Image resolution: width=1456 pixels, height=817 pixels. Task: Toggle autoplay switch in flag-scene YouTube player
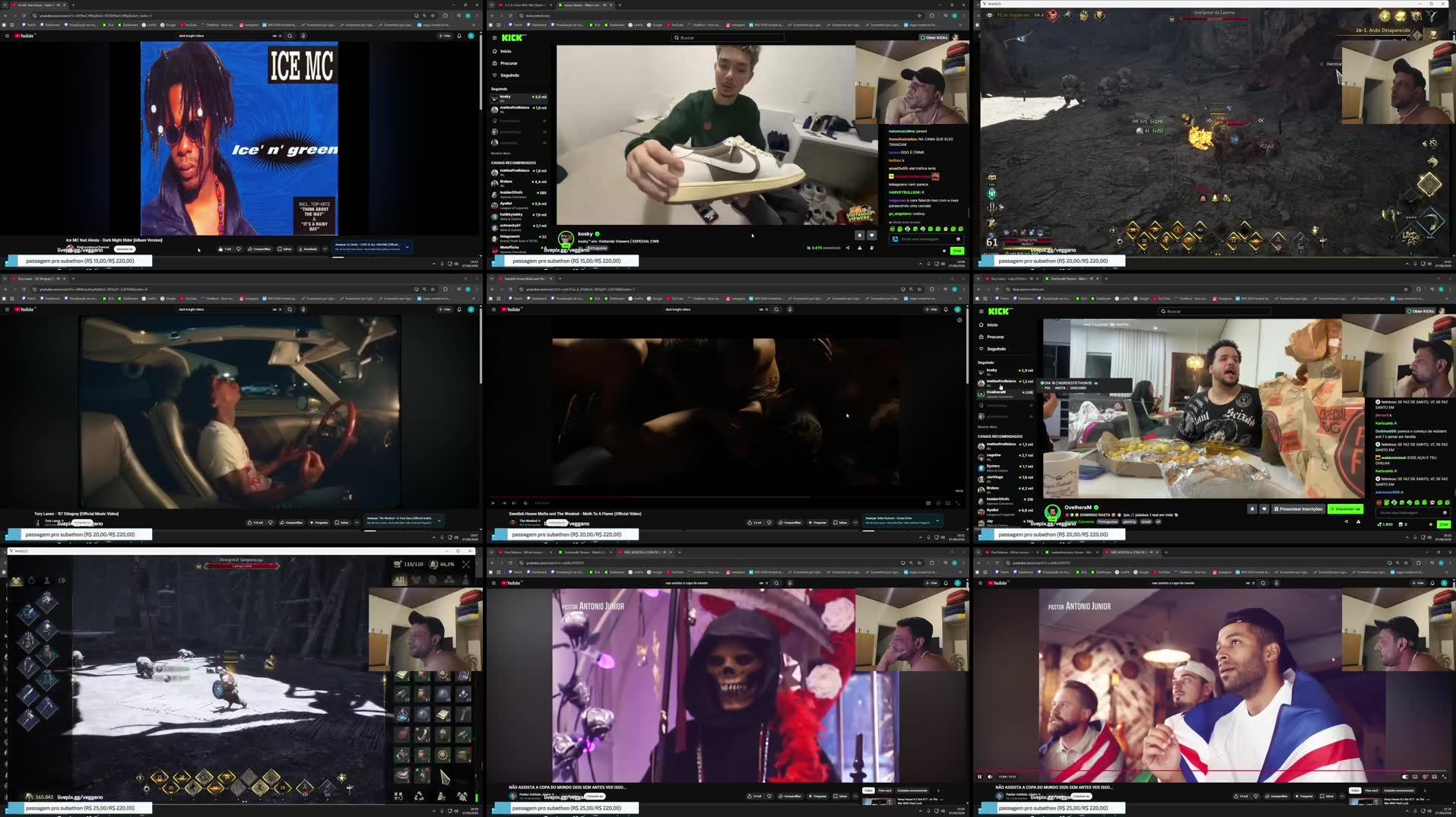[1405, 777]
